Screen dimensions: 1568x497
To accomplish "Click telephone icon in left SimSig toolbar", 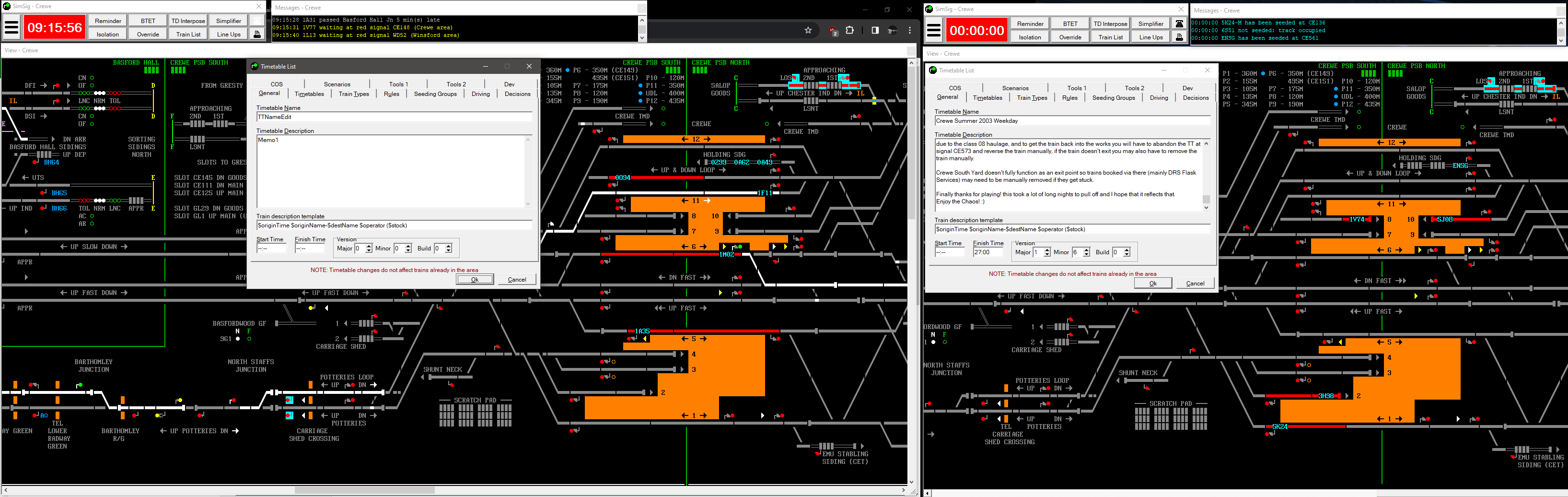I will pos(257,21).
